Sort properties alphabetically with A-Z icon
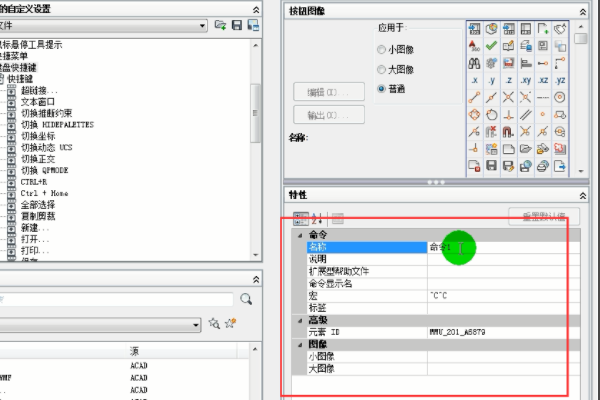600x400 pixels. click(x=317, y=219)
